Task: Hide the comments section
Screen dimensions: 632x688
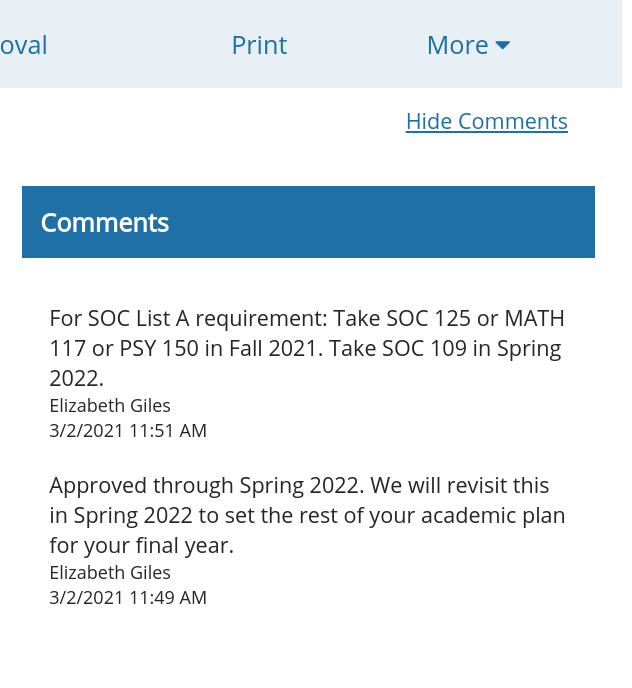Action: click(x=486, y=121)
